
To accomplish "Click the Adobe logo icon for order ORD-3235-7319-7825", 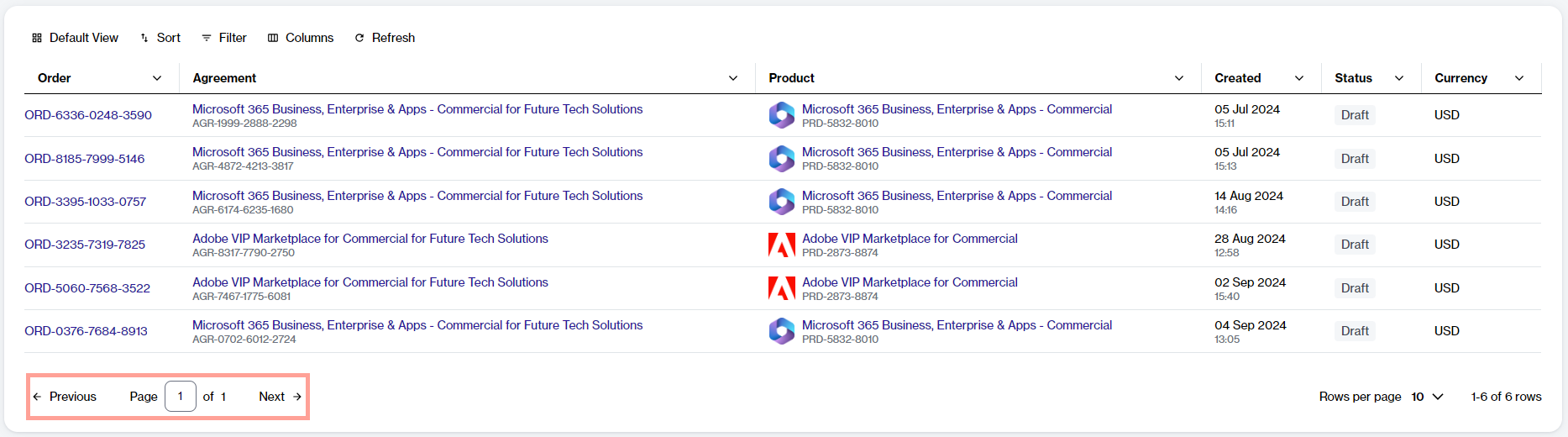I will [781, 245].
